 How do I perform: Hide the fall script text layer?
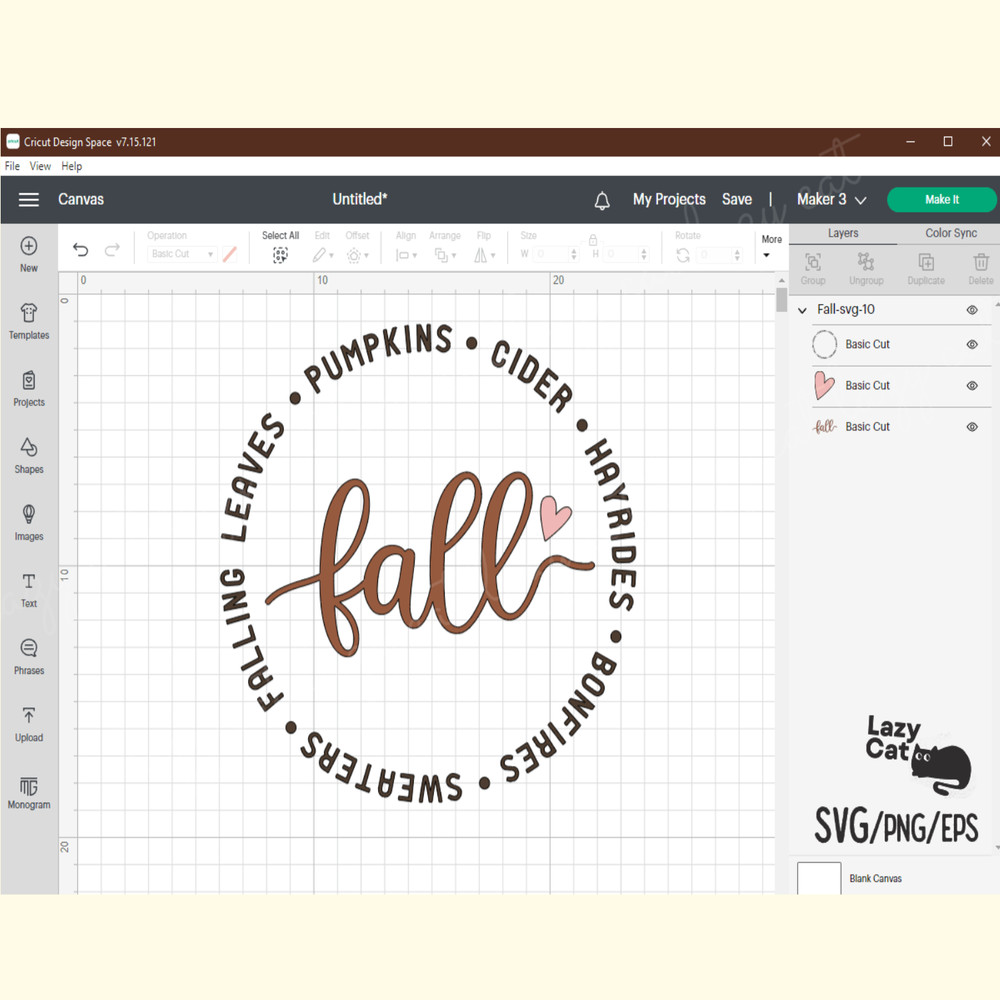[x=971, y=427]
